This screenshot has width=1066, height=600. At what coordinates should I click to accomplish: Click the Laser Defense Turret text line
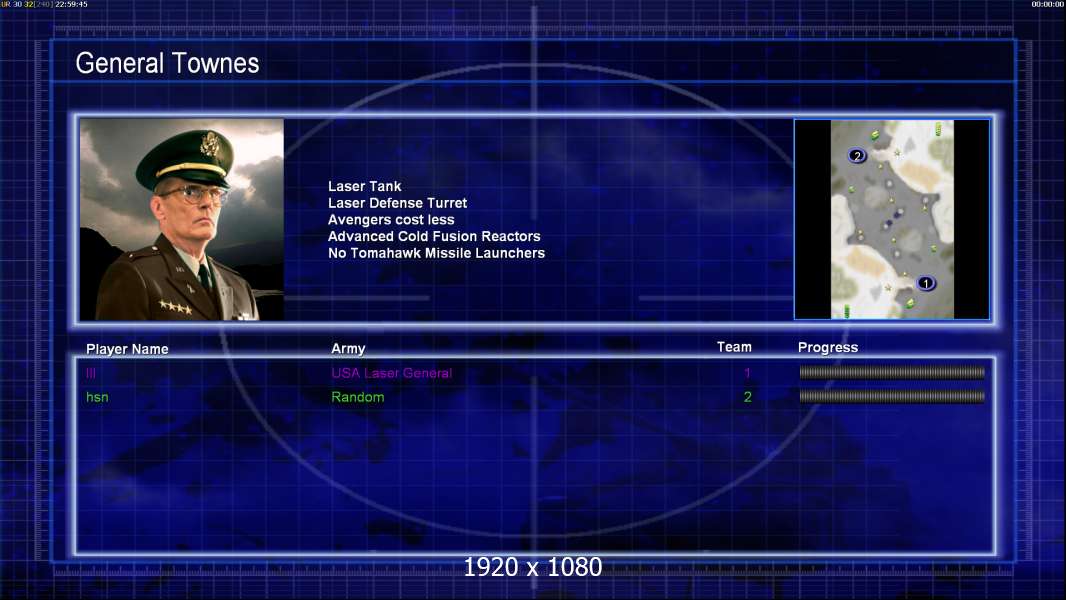click(397, 202)
